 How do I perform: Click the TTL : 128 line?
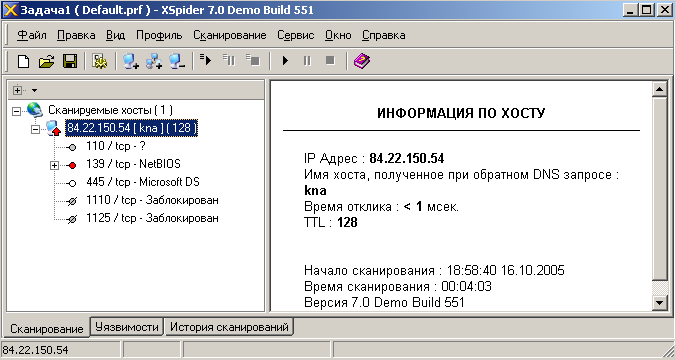point(331,222)
